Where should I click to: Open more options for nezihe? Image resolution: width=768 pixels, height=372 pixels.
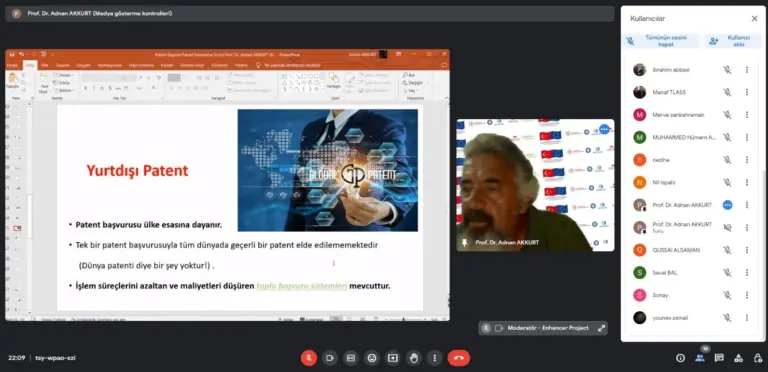pyautogui.click(x=747, y=160)
